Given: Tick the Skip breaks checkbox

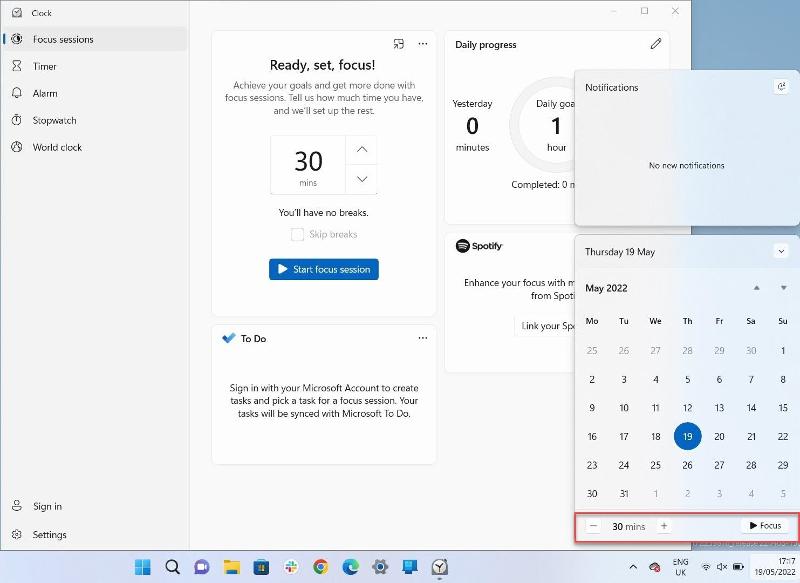Looking at the screenshot, I should pos(297,234).
